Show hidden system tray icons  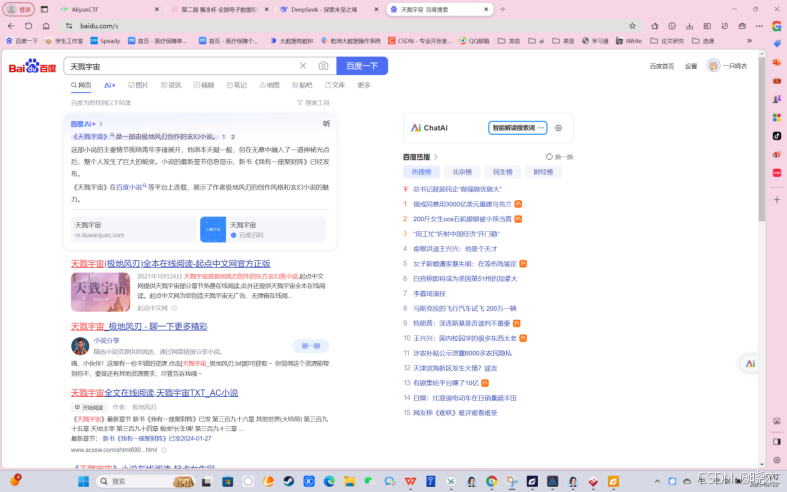click(657, 481)
